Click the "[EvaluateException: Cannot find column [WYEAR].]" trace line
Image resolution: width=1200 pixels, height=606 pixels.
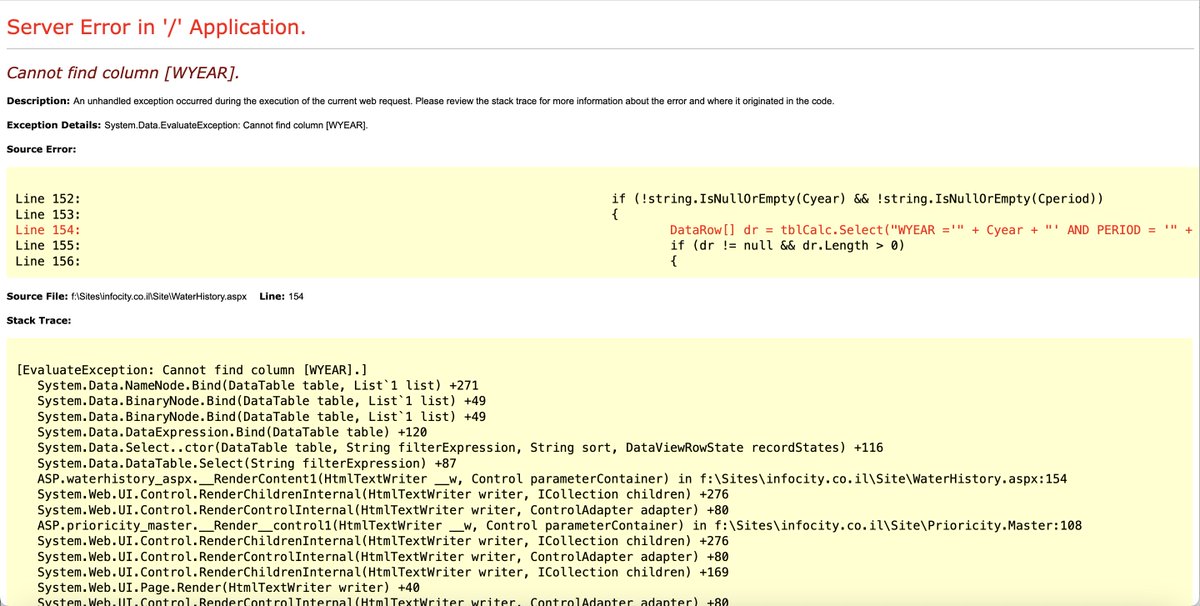click(193, 369)
